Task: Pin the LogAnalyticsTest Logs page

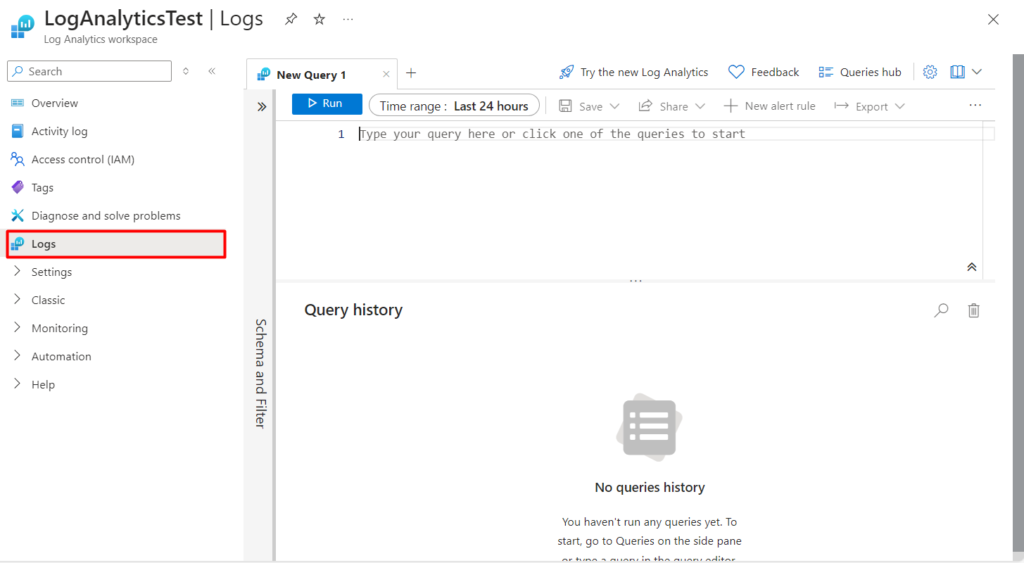Action: (291, 20)
